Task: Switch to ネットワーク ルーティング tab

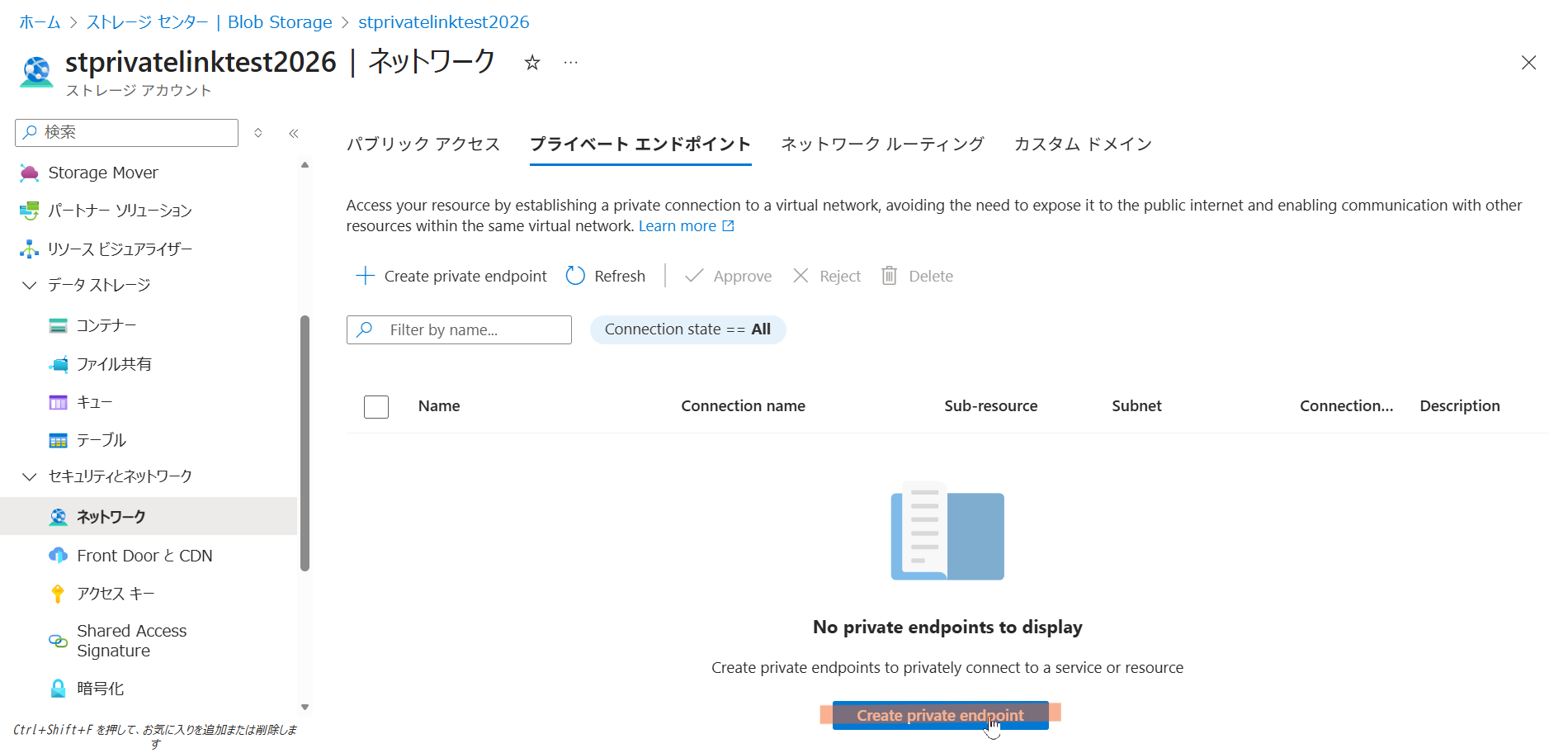Action: tap(882, 144)
